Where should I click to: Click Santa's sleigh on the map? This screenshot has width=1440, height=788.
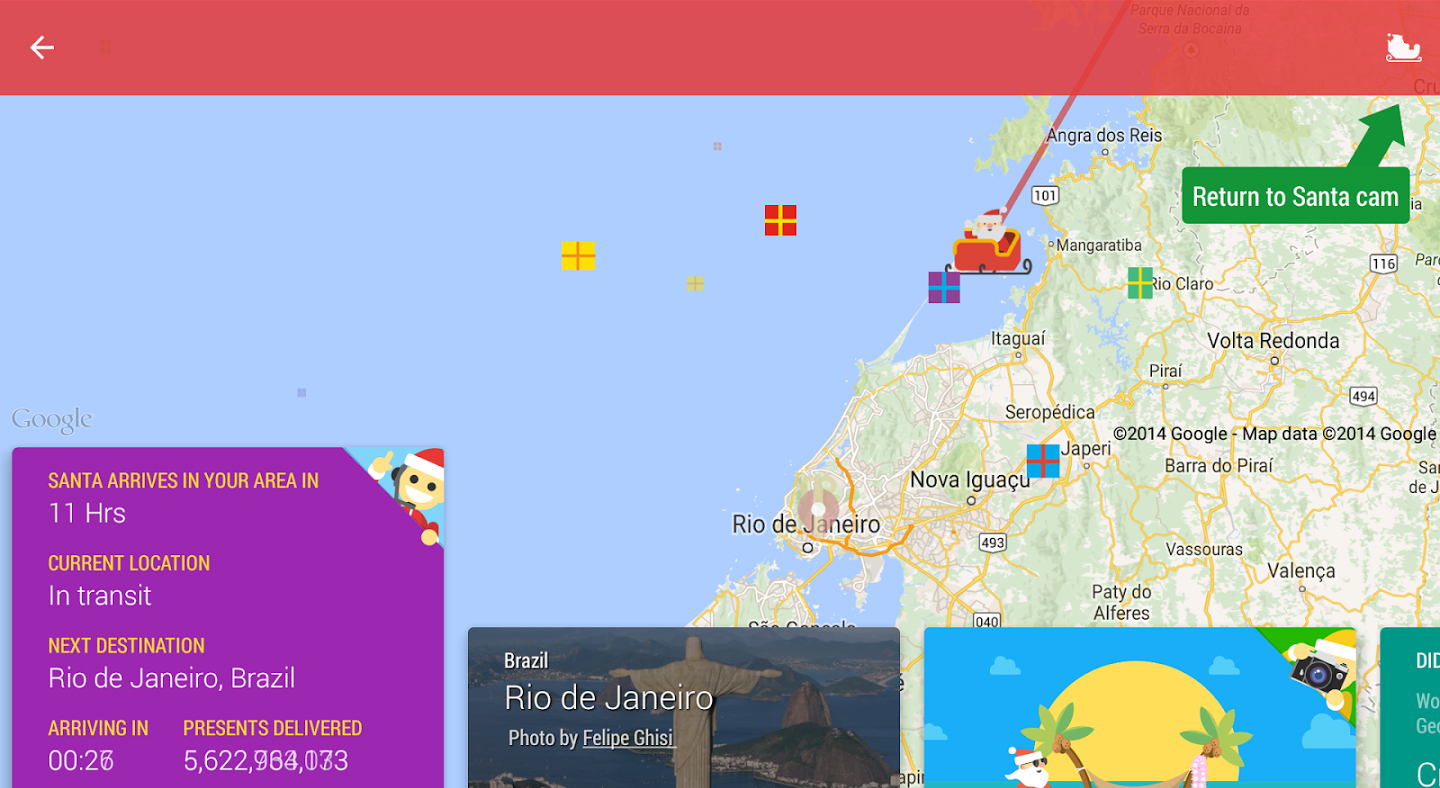(988, 243)
